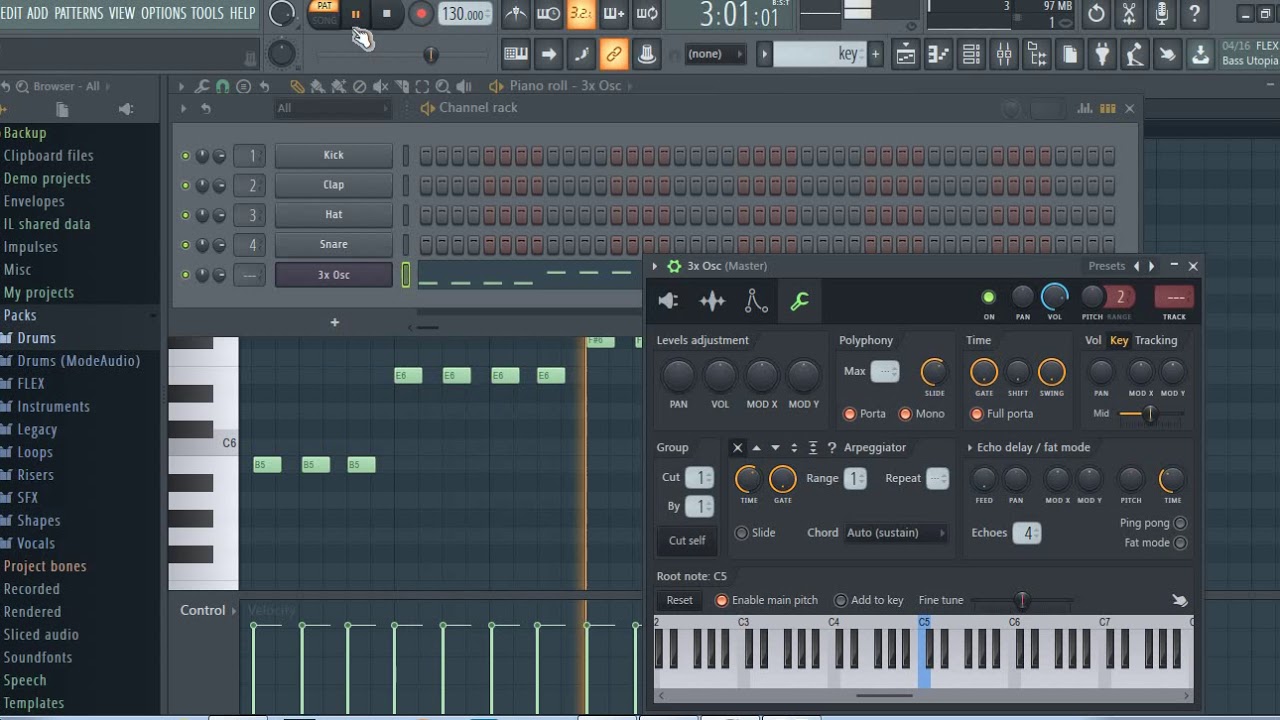
Task: Open the plugin tab with the plug icon
Action: click(x=668, y=301)
